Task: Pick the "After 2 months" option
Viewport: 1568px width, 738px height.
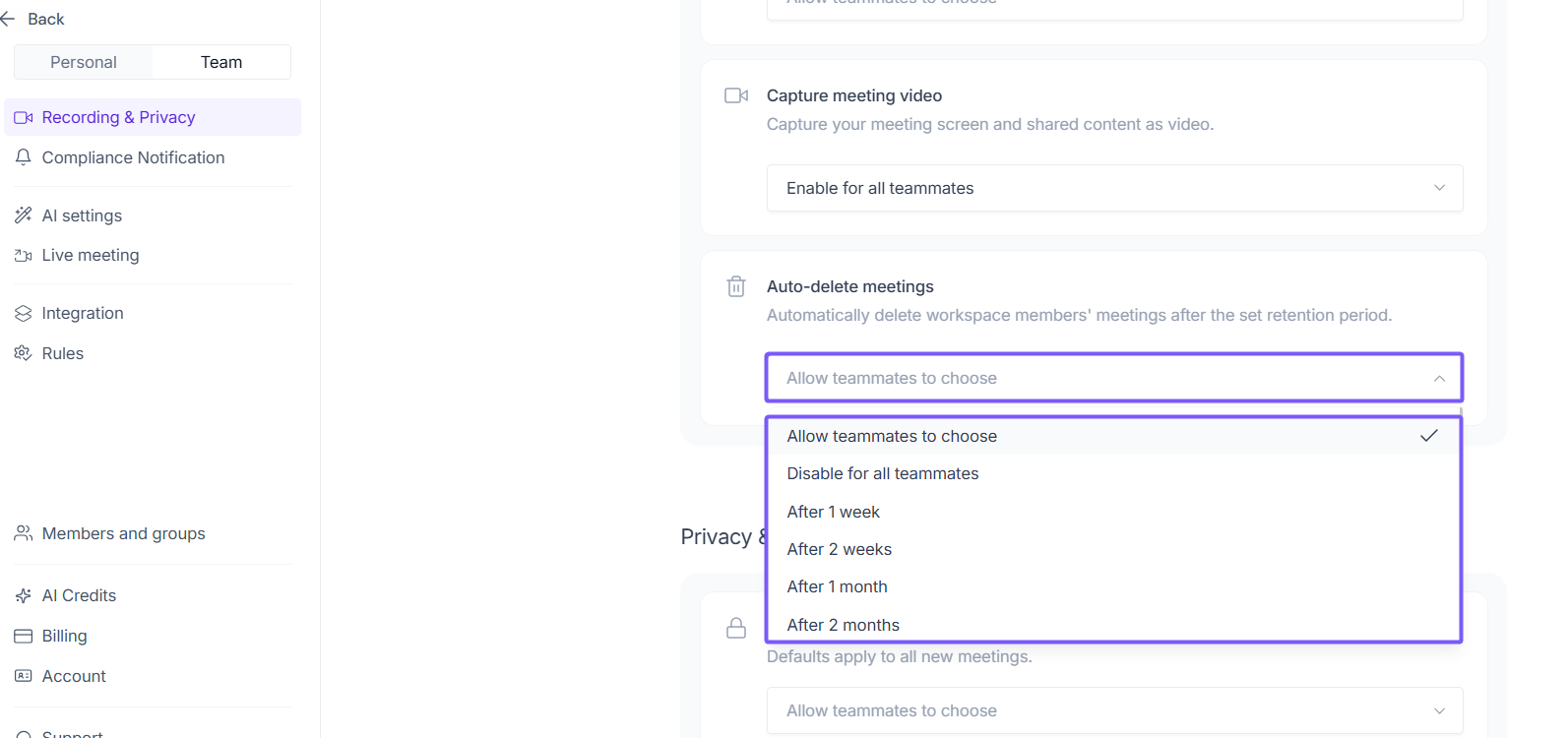Action: (844, 625)
